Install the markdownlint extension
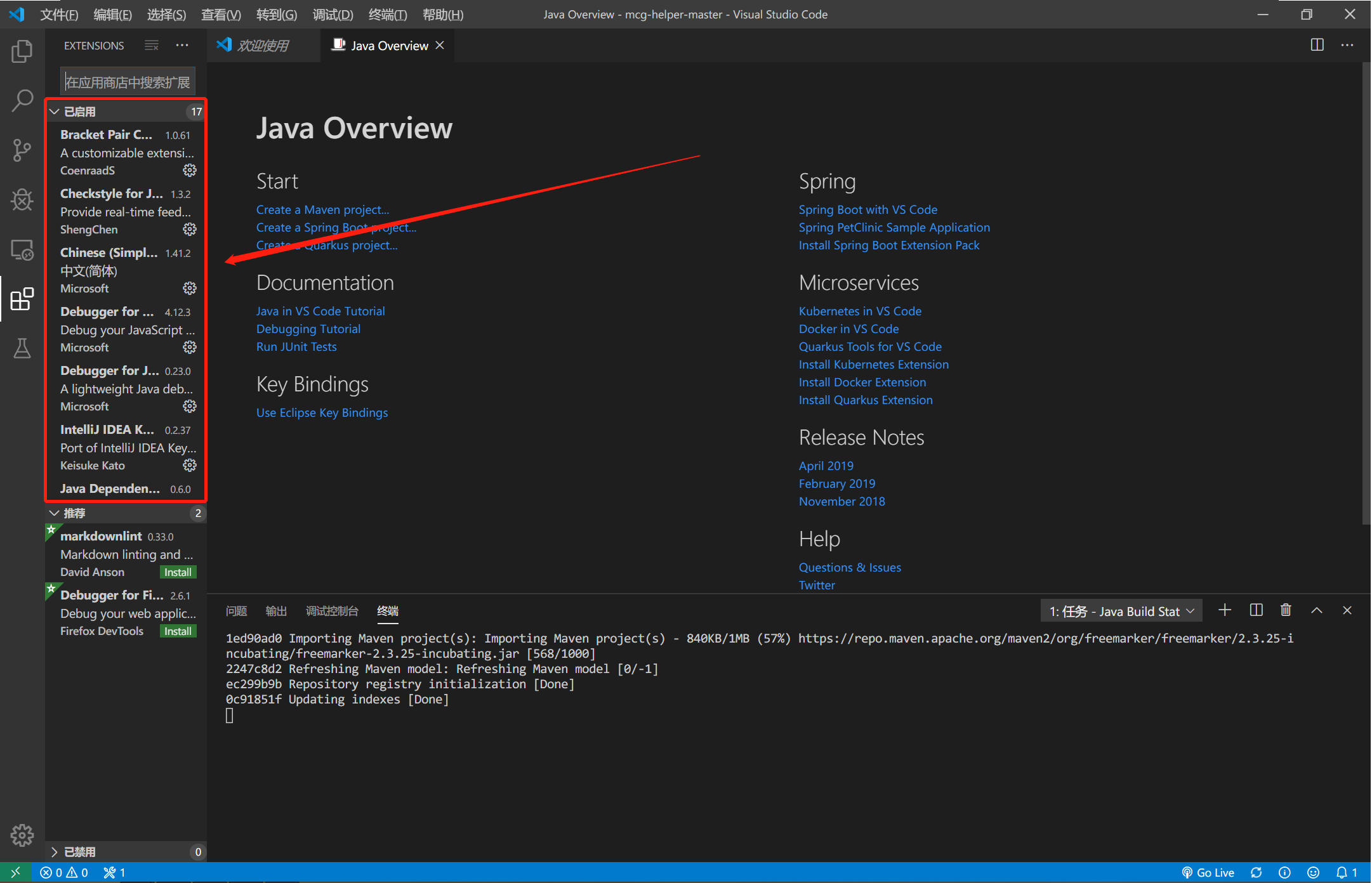The height and width of the screenshot is (883, 1372). coord(178,572)
